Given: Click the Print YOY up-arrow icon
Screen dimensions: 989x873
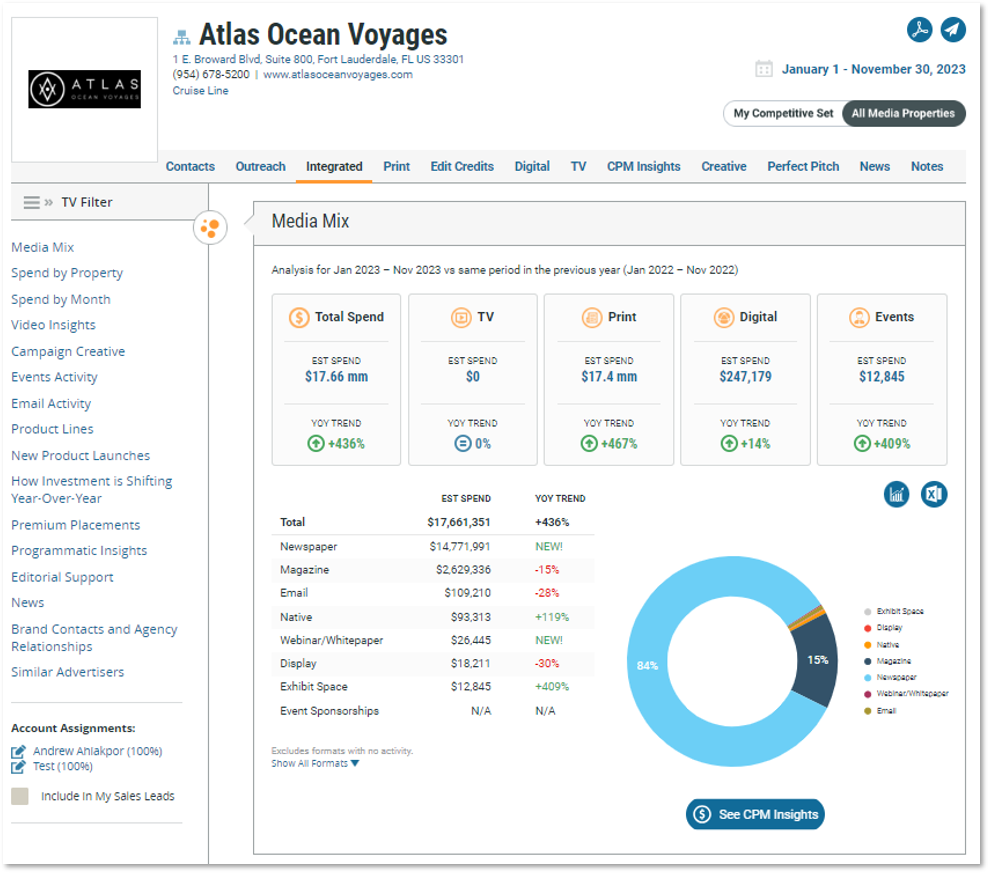Looking at the screenshot, I should (589, 443).
